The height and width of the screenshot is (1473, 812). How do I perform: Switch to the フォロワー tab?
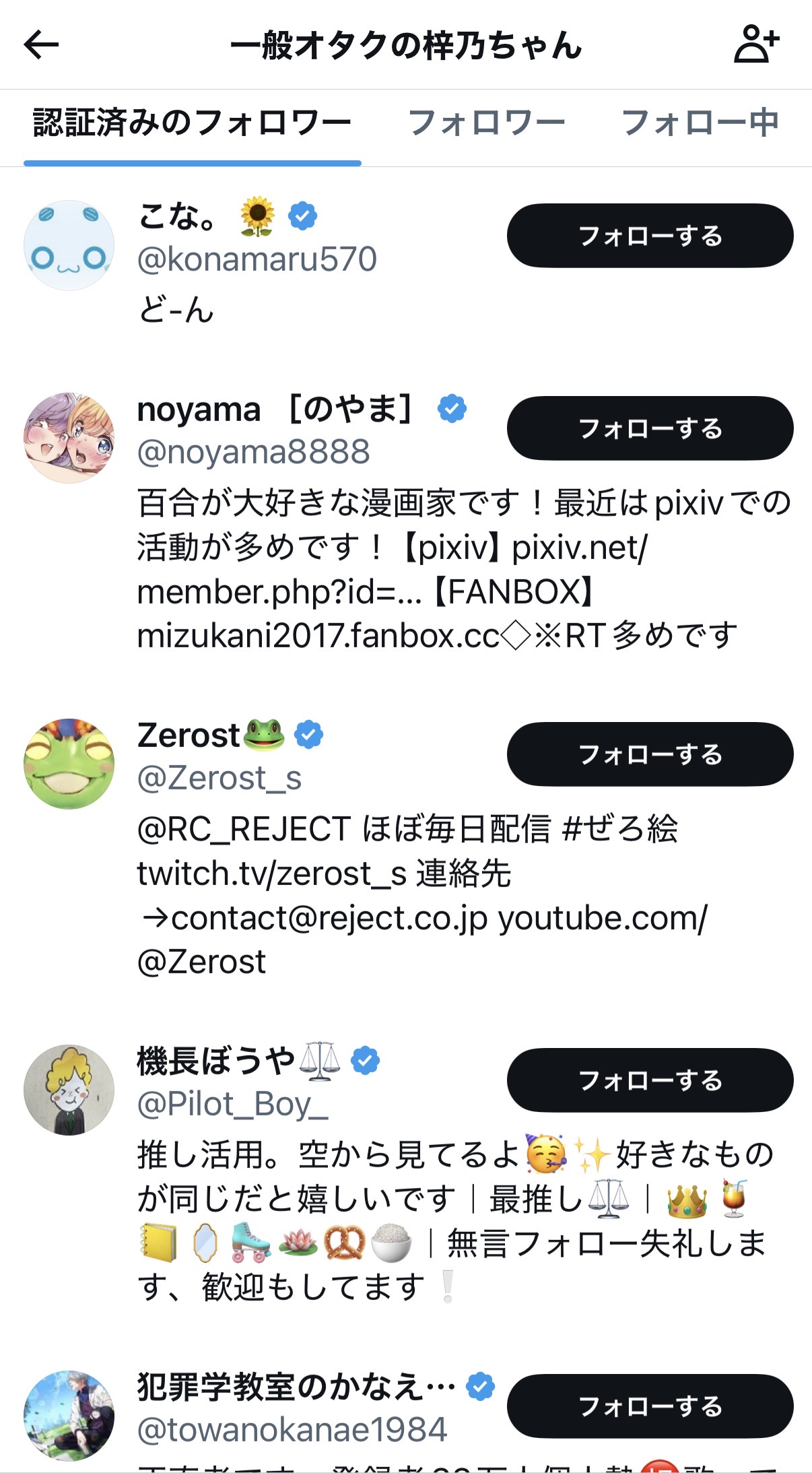click(486, 123)
